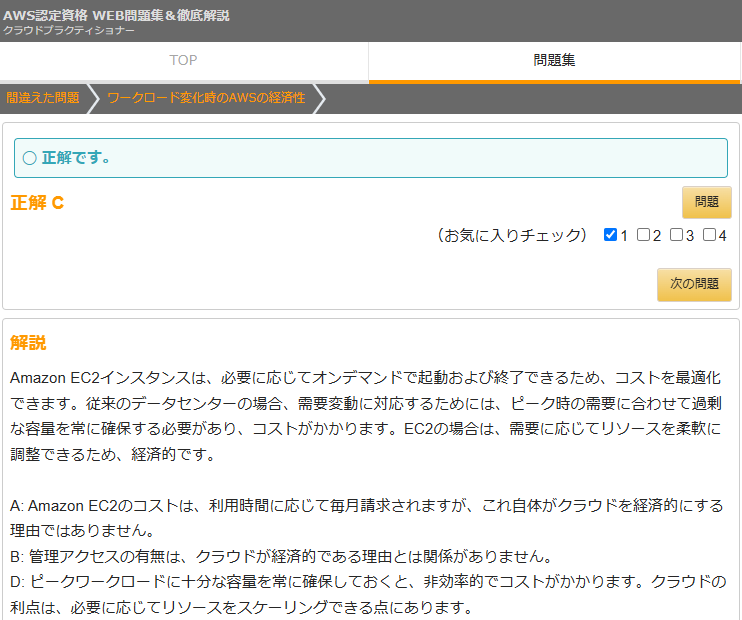Select the 問題集 tab
742x620 pixels.
tap(555, 61)
